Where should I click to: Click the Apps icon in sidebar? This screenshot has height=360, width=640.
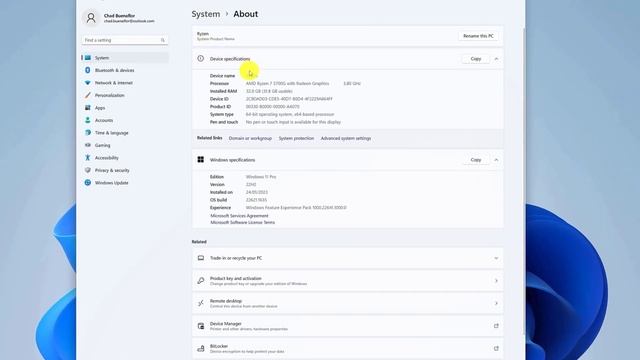pyautogui.click(x=88, y=108)
